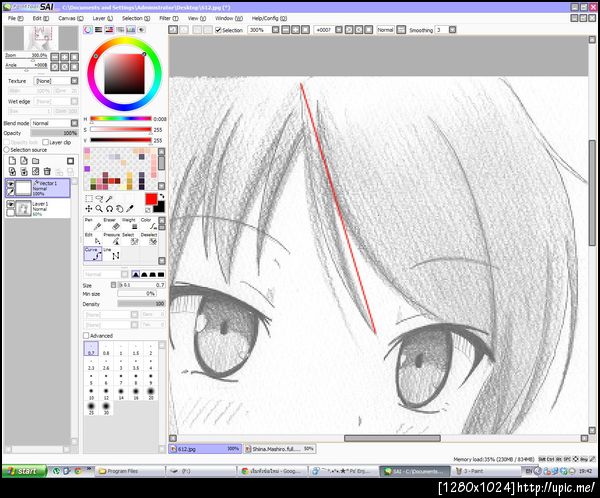
Task: Hide the Vector 1 layer
Action: coord(11,184)
